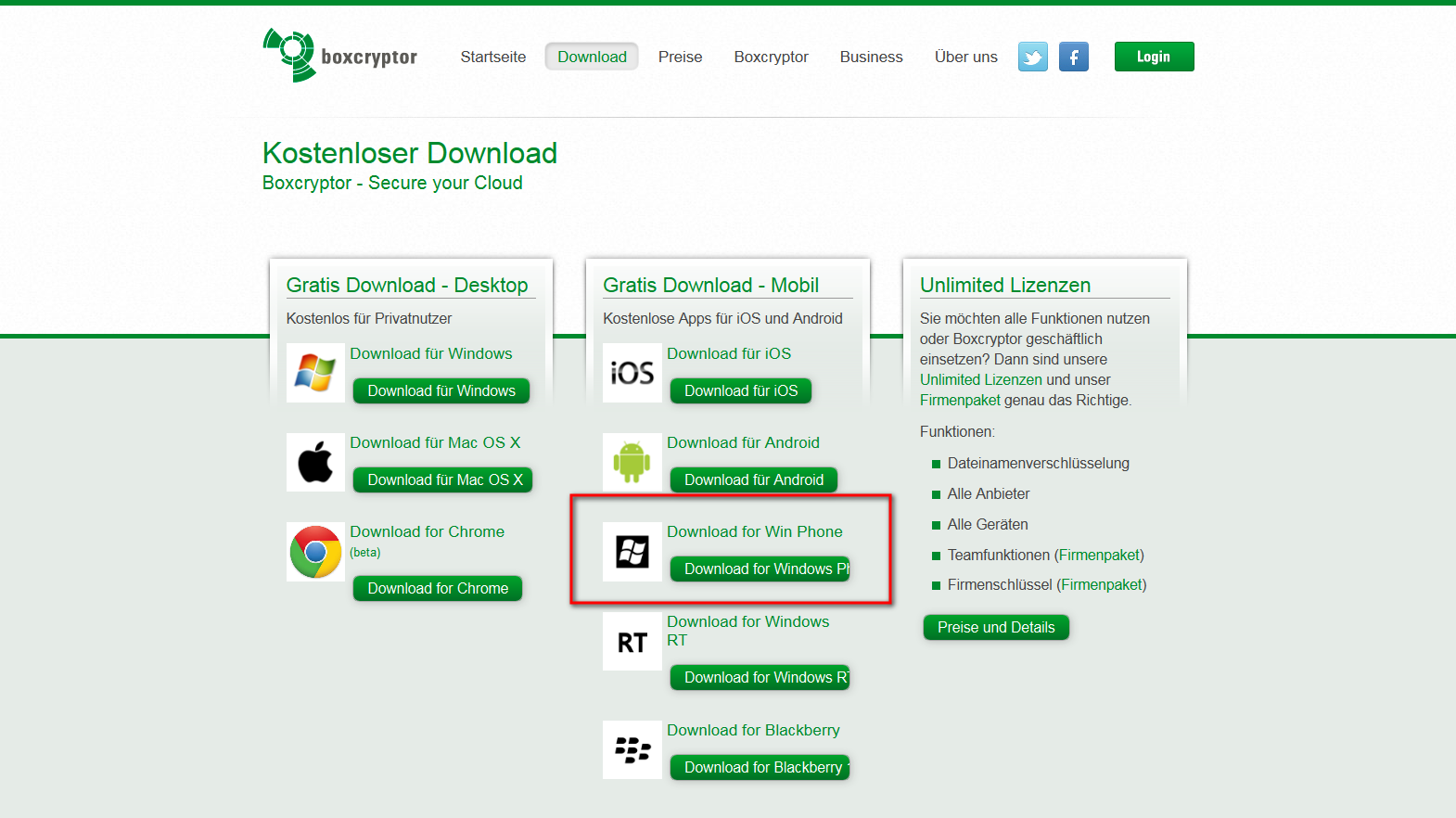
Task: Click the Android robot icon
Action: click(632, 462)
